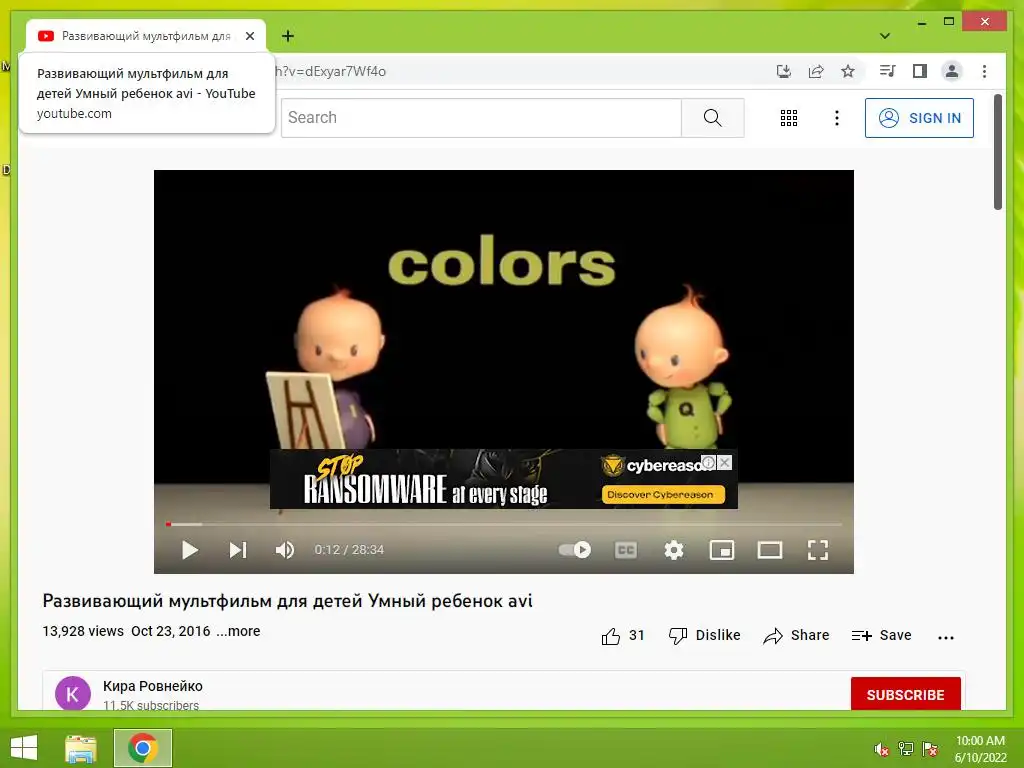Click the address bar URL
Screen dimensions: 1024x768
pyautogui.click(x=330, y=71)
